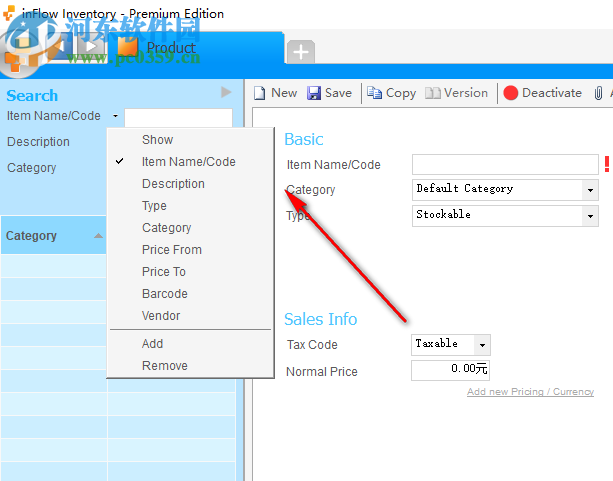The width and height of the screenshot is (613, 481).
Task: Choose Vendor menu entry
Action: [190, 316]
